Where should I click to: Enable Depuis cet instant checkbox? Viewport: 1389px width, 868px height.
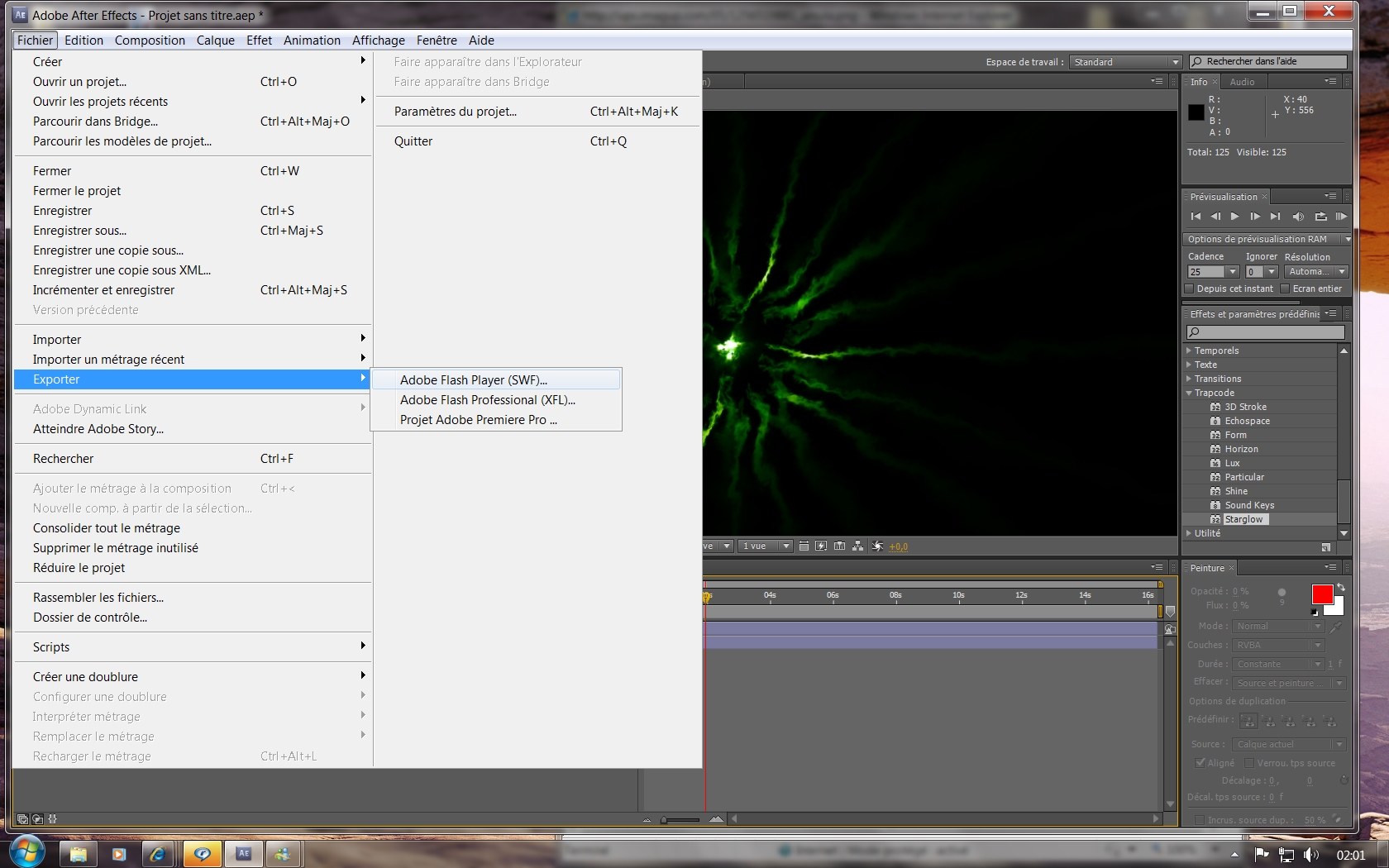(1190, 289)
